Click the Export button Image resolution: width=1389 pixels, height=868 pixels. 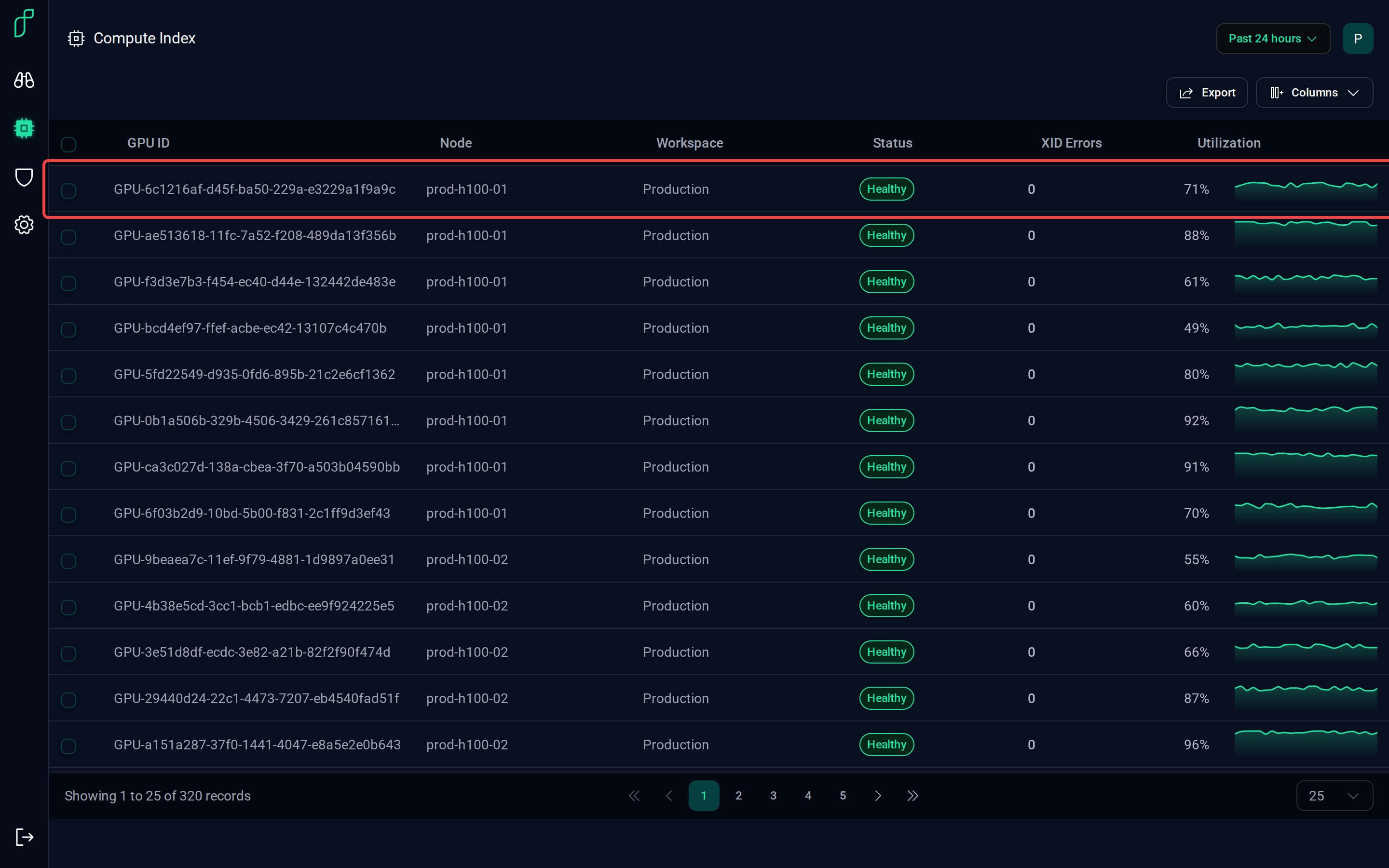[1207, 93]
